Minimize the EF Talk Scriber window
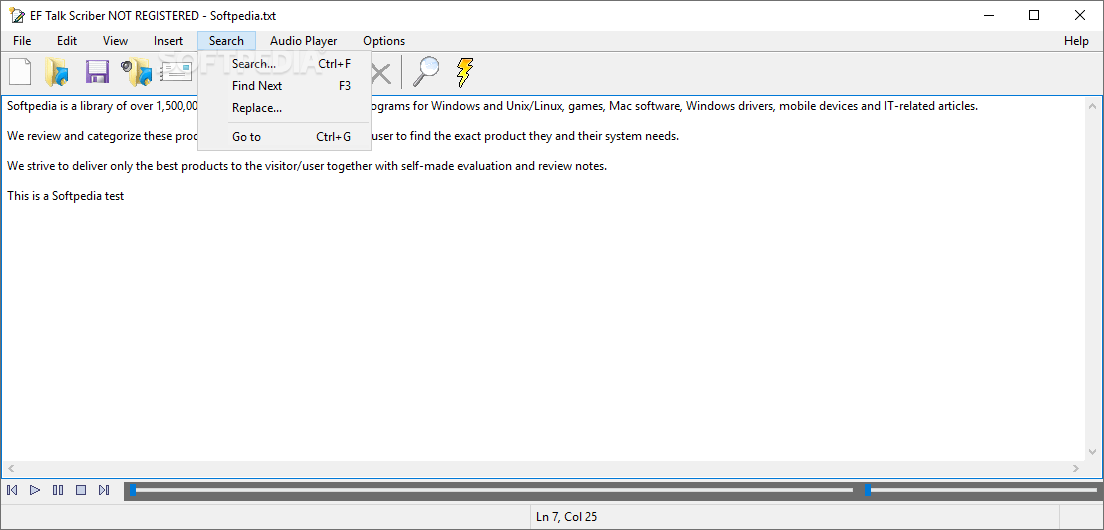Image resolution: width=1104 pixels, height=530 pixels. tap(990, 15)
